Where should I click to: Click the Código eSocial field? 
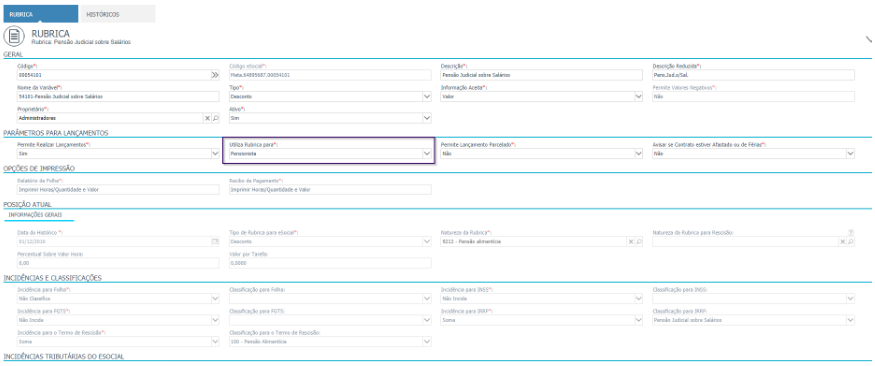click(x=330, y=75)
